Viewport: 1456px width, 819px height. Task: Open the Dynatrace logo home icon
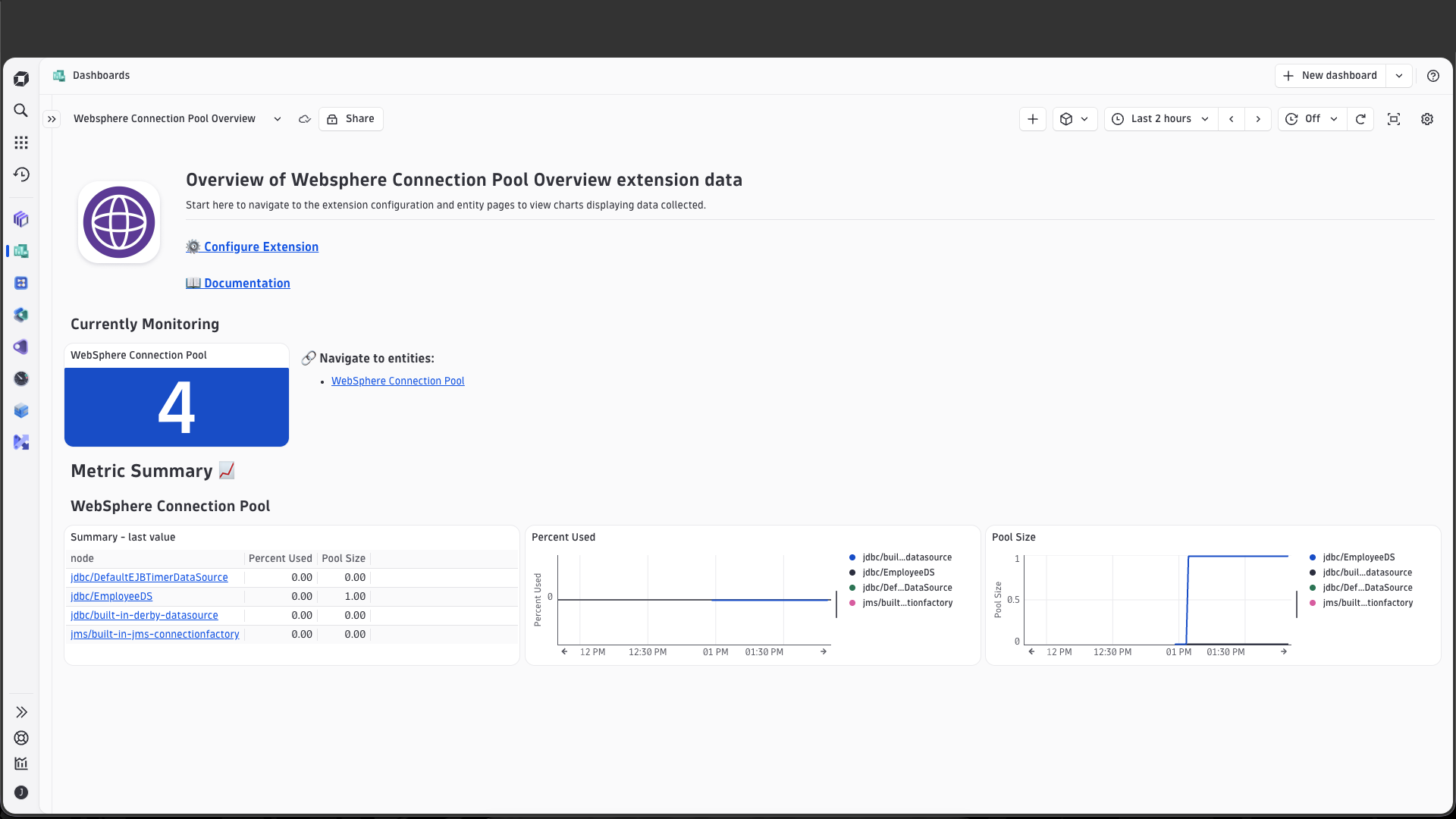point(21,79)
